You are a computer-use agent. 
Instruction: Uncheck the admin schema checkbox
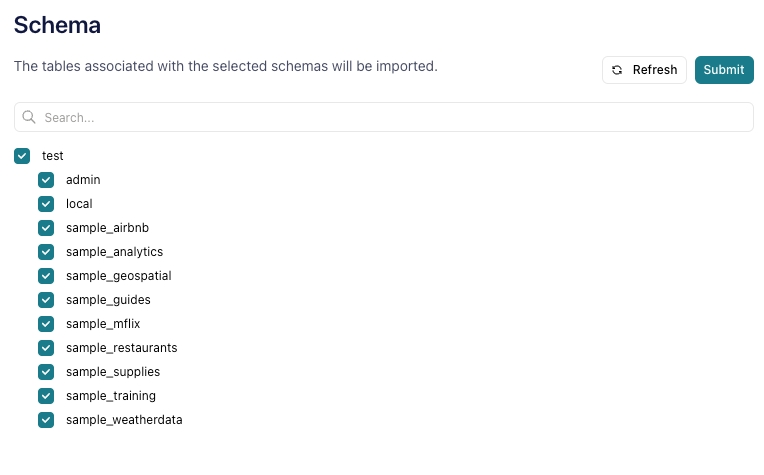[x=46, y=180]
